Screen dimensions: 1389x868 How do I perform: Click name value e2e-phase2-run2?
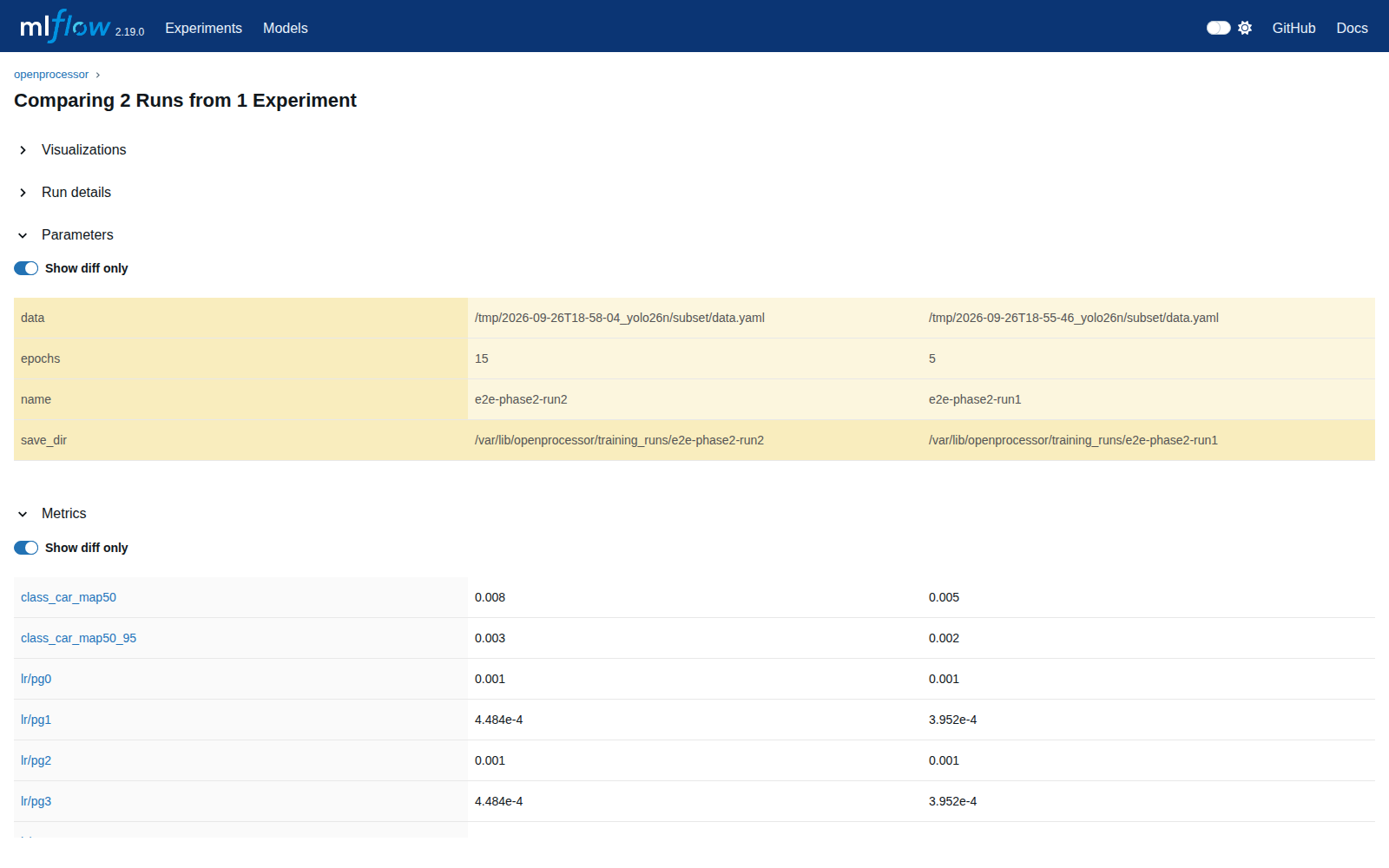tap(521, 399)
